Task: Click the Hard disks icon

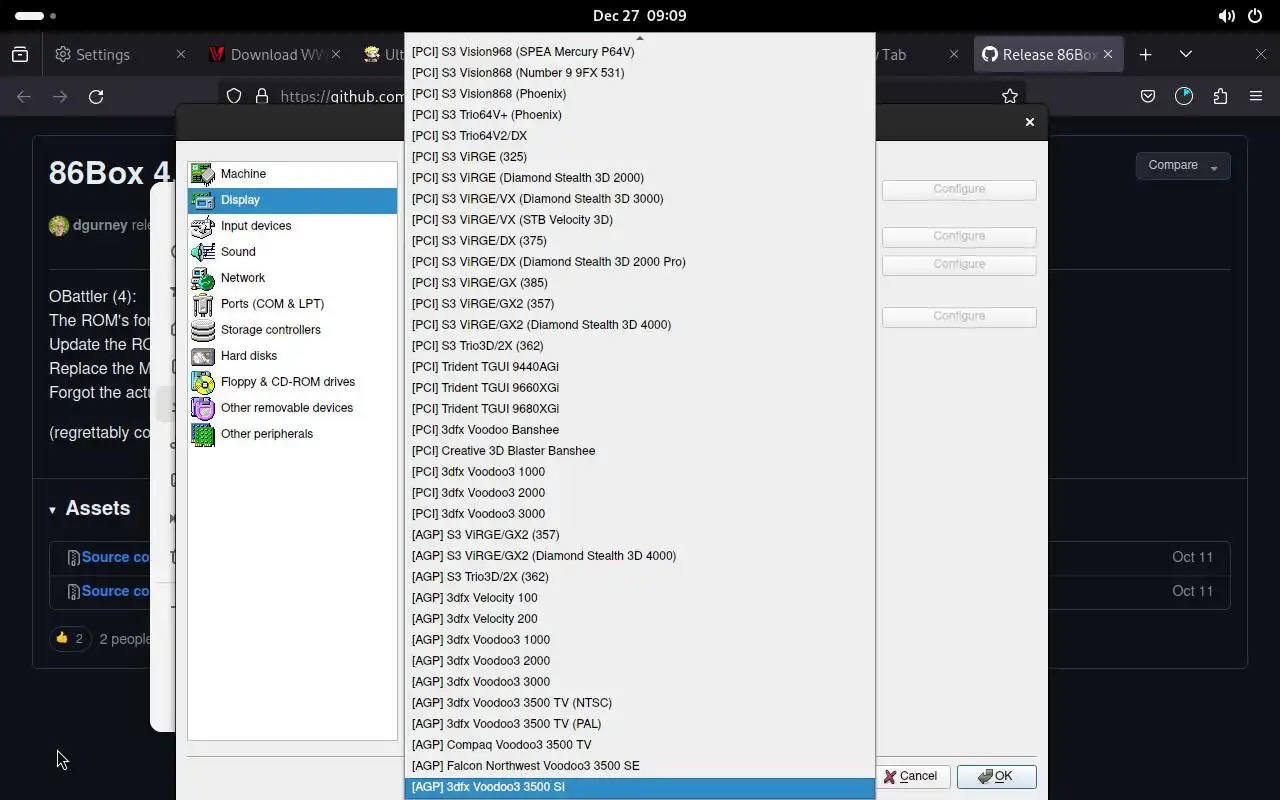Action: [x=203, y=356]
